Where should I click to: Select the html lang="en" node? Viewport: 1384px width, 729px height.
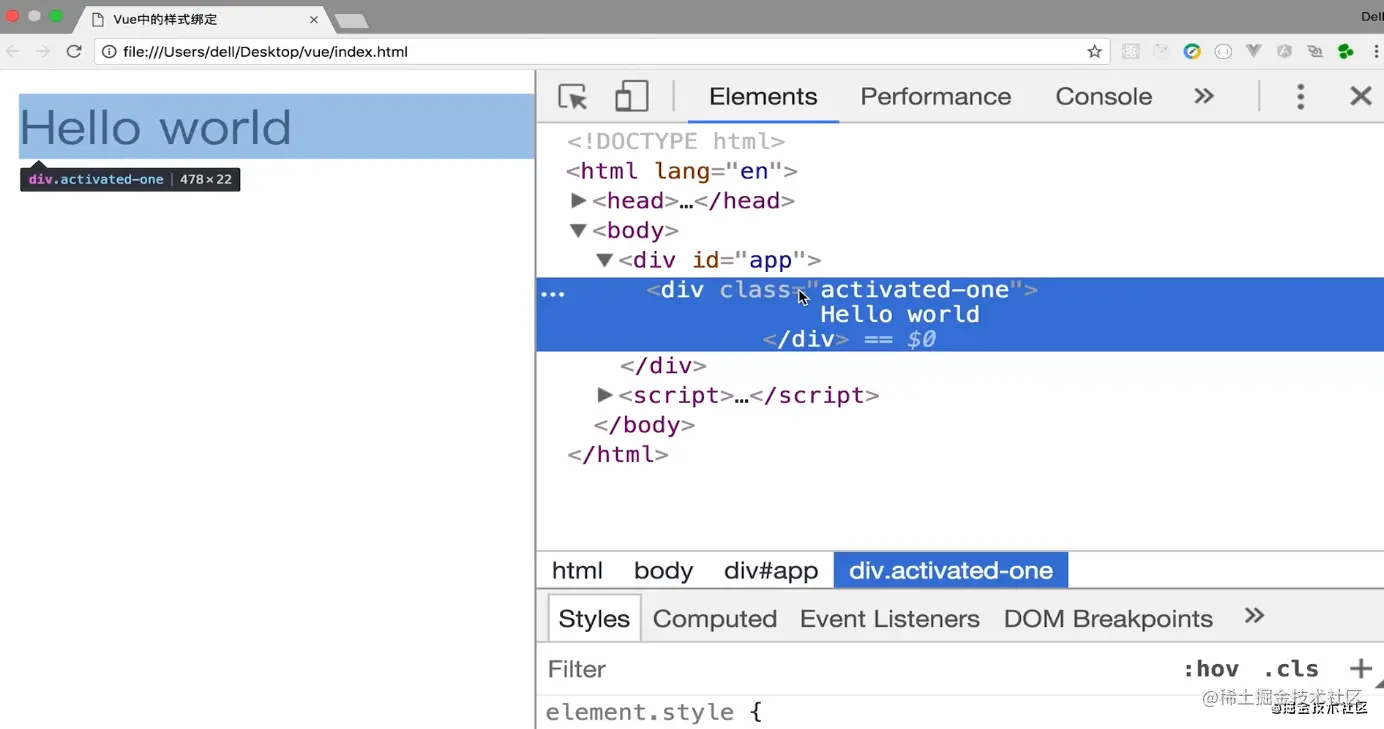click(x=682, y=171)
